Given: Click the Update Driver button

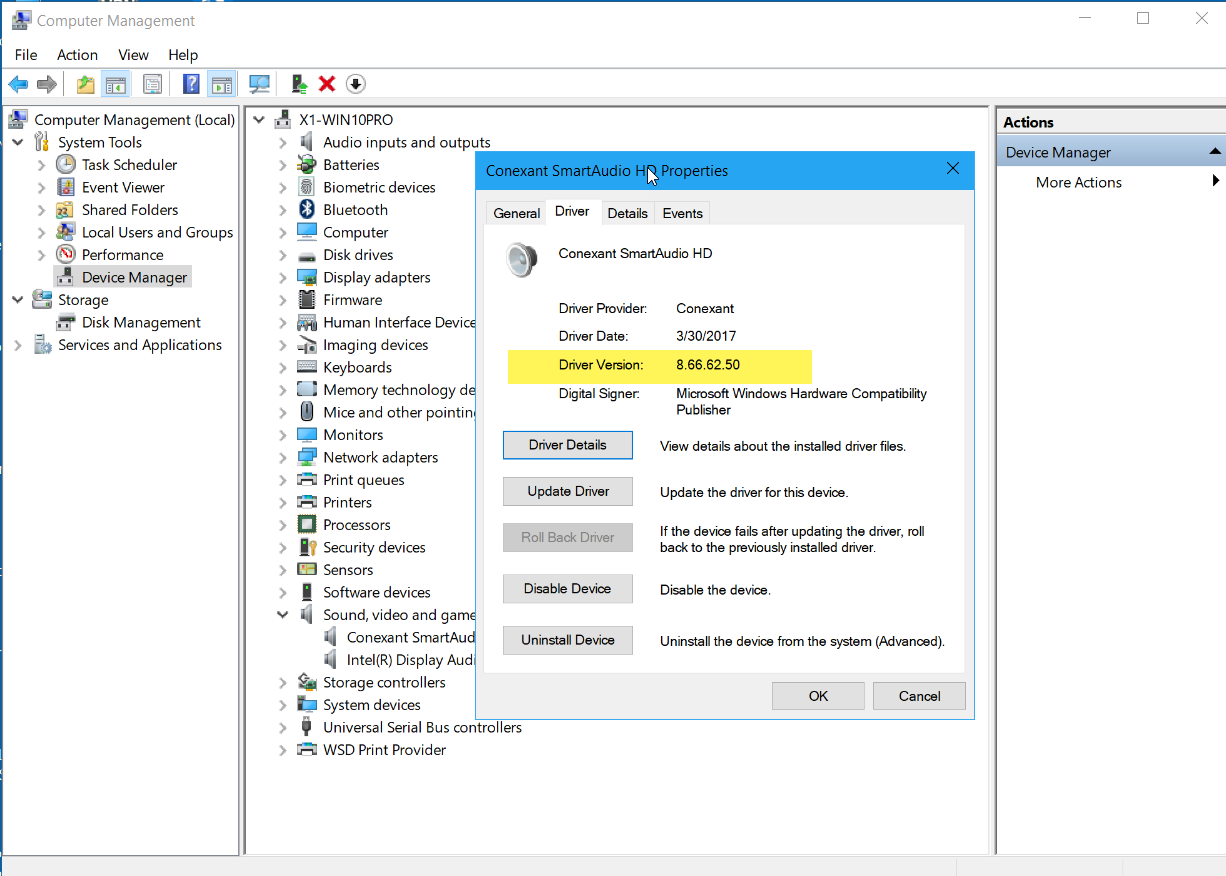Looking at the screenshot, I should 568,491.
